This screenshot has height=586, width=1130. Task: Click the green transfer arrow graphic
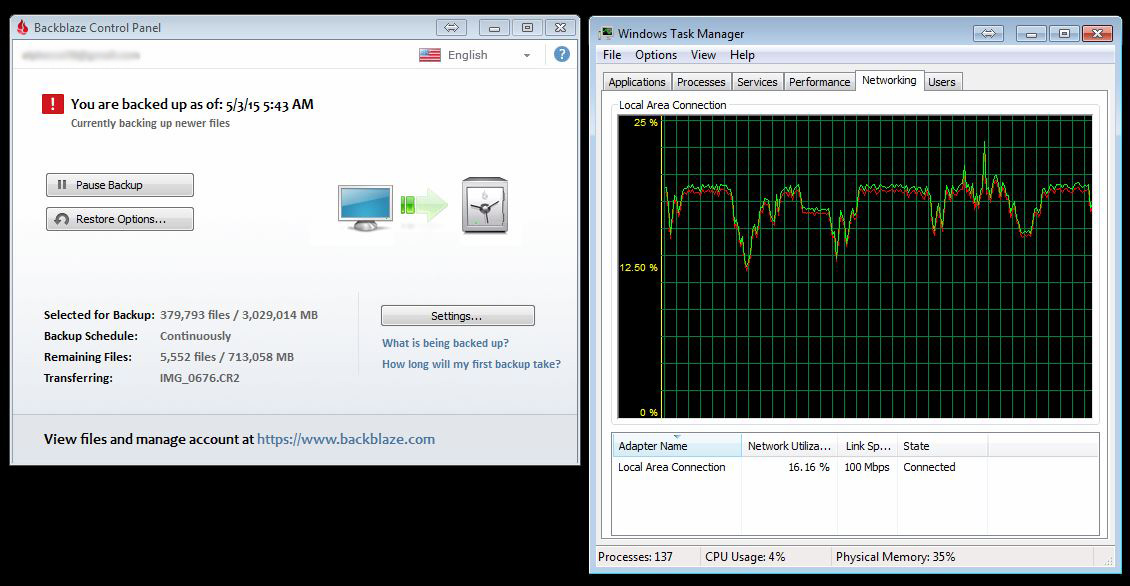[424, 205]
